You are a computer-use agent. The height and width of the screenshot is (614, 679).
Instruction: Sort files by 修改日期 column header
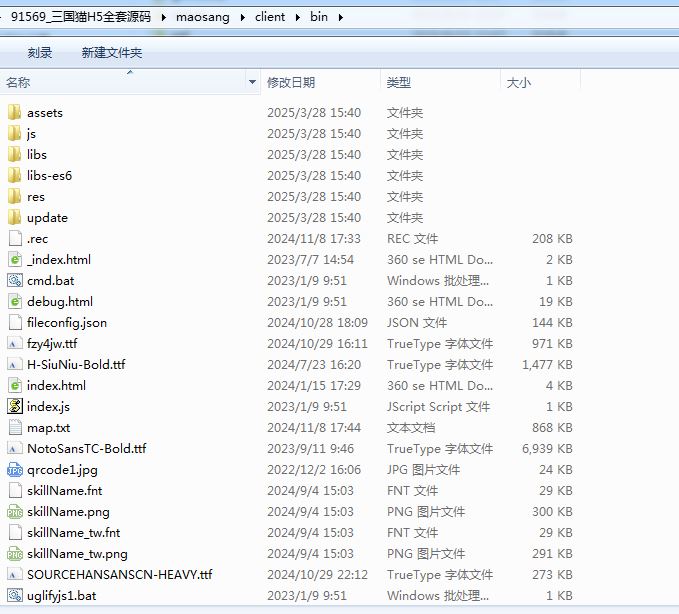click(x=291, y=82)
